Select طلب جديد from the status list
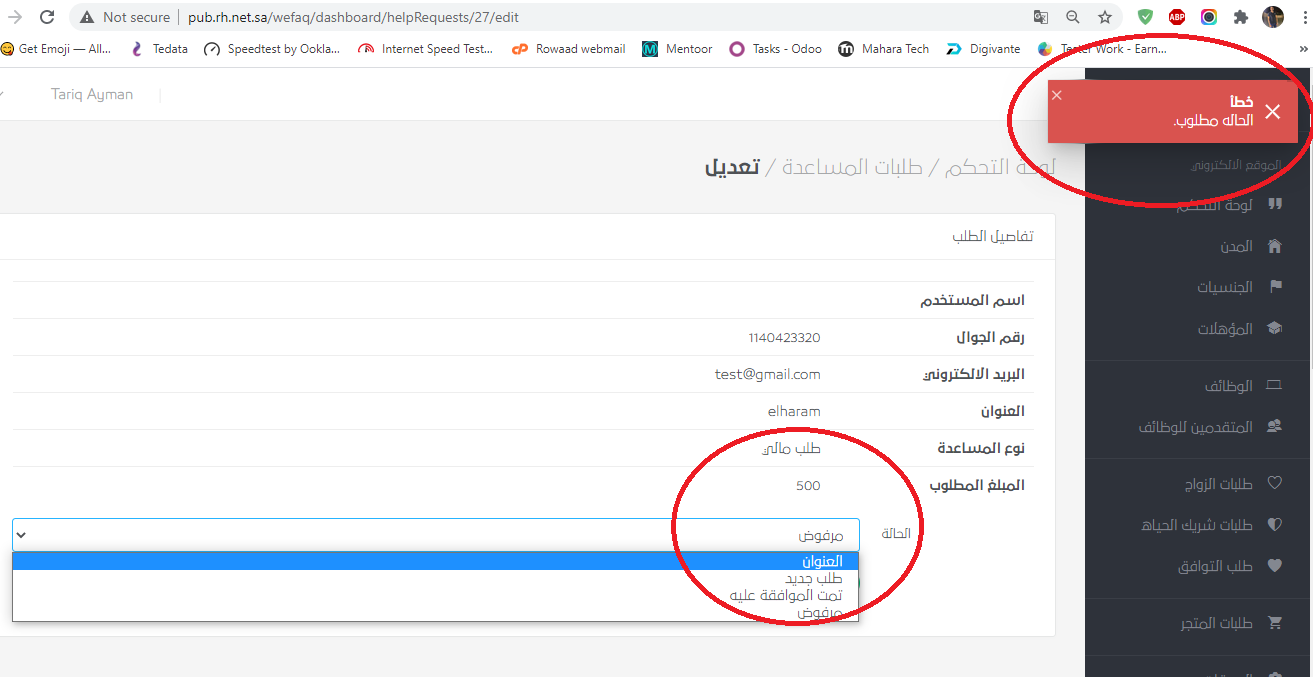This screenshot has width=1313, height=677. (813, 578)
